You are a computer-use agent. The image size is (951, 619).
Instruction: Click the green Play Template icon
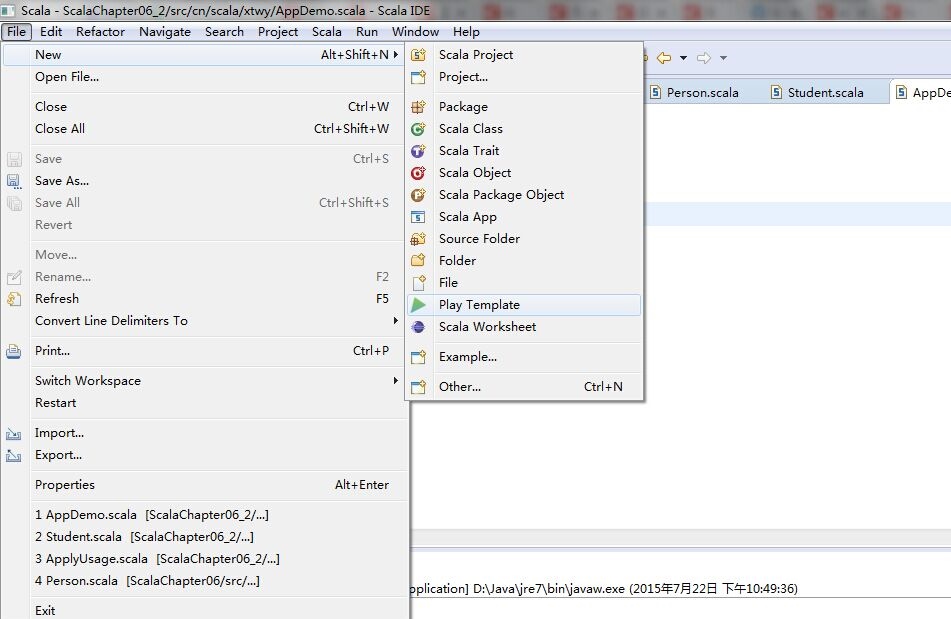click(418, 305)
